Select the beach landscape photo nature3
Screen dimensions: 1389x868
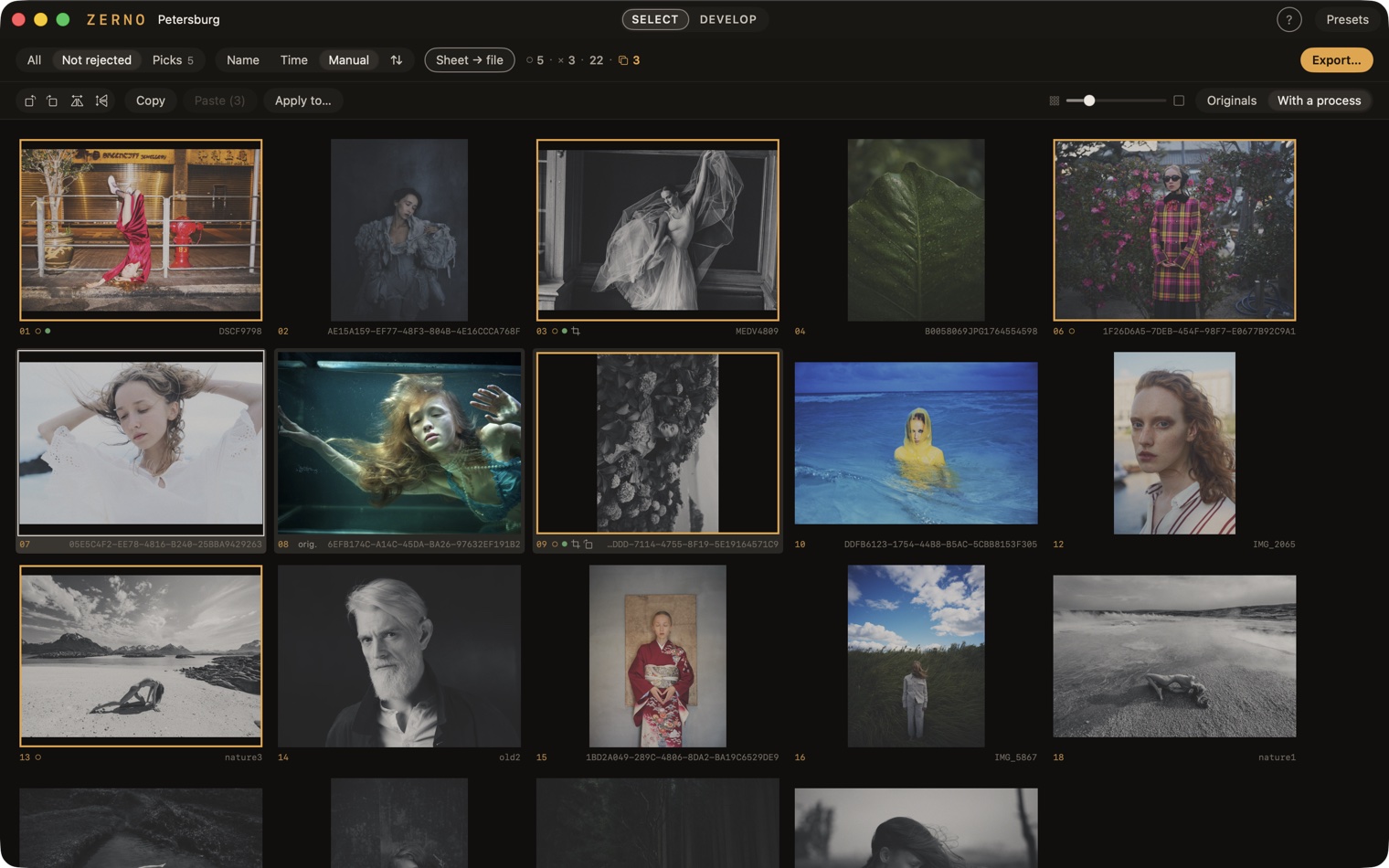[x=141, y=656]
